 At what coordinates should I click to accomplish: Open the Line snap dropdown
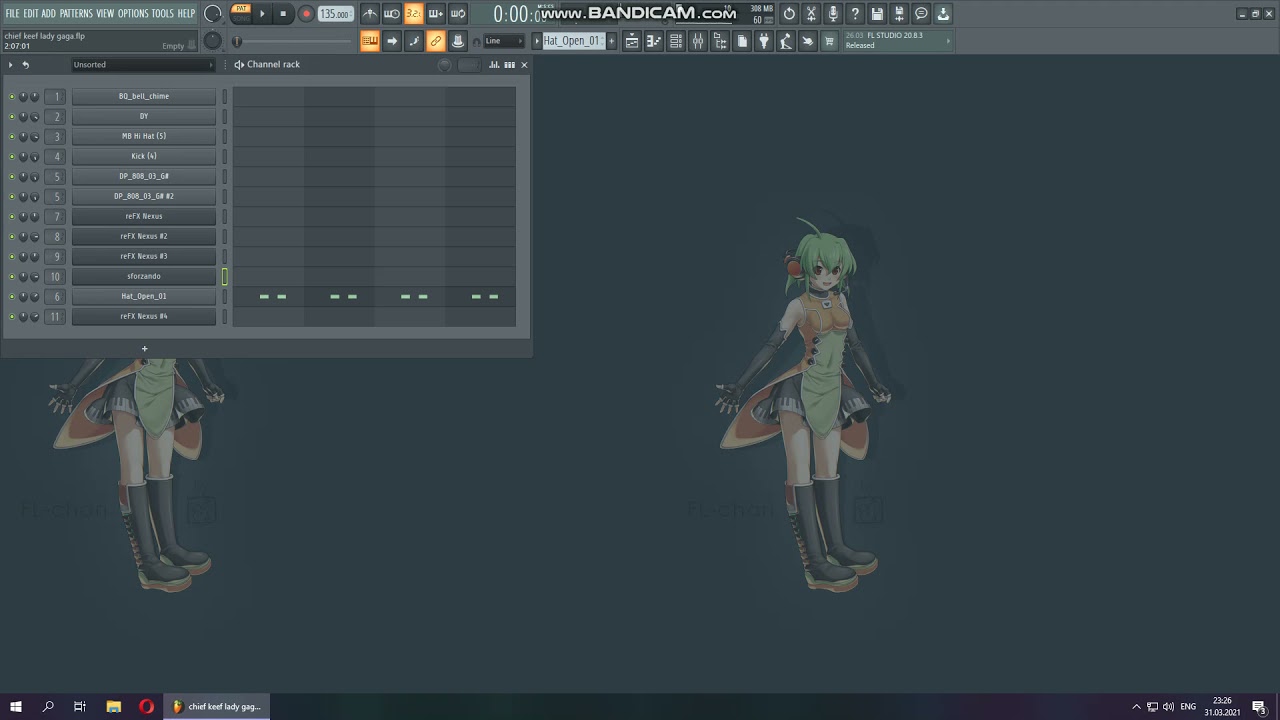point(504,41)
